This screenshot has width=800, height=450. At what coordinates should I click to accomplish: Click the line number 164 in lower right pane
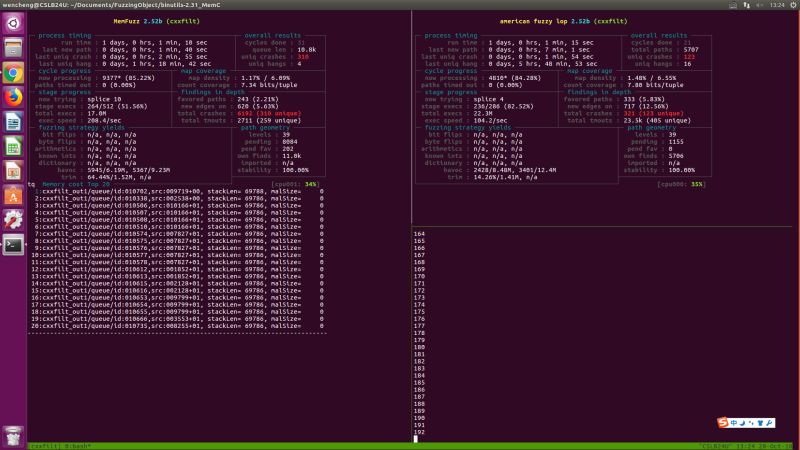[419, 234]
